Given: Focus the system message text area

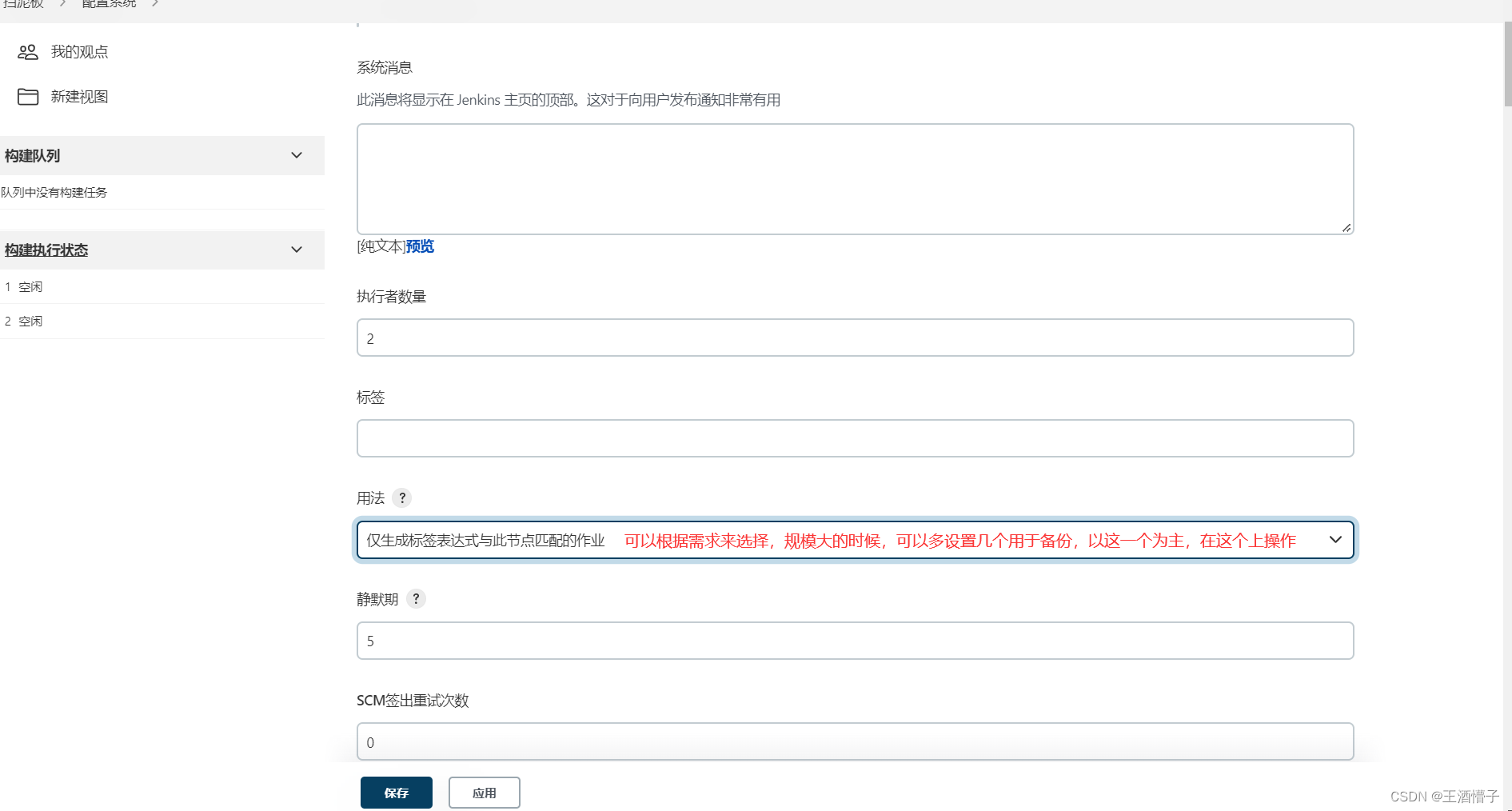Looking at the screenshot, I should coord(855,179).
